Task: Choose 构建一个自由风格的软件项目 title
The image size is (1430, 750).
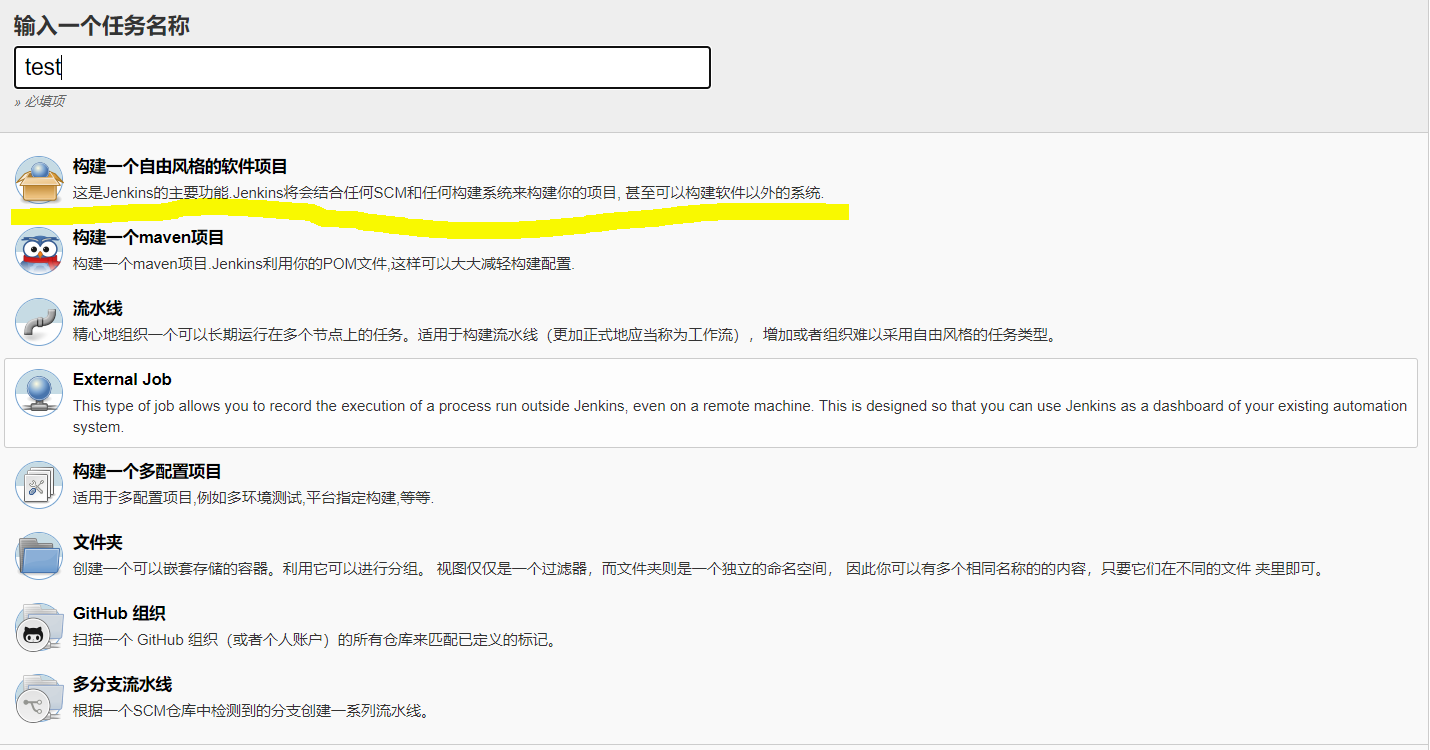Action: click(x=180, y=167)
